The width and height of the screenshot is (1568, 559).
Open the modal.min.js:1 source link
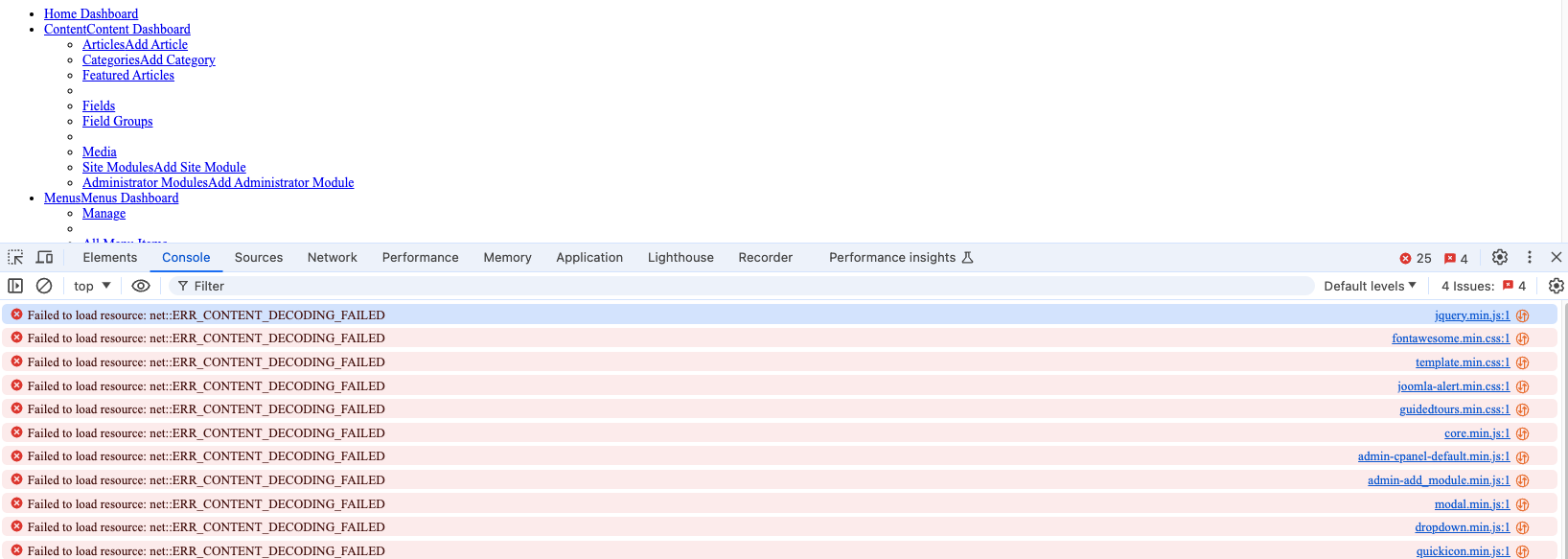click(x=1472, y=504)
